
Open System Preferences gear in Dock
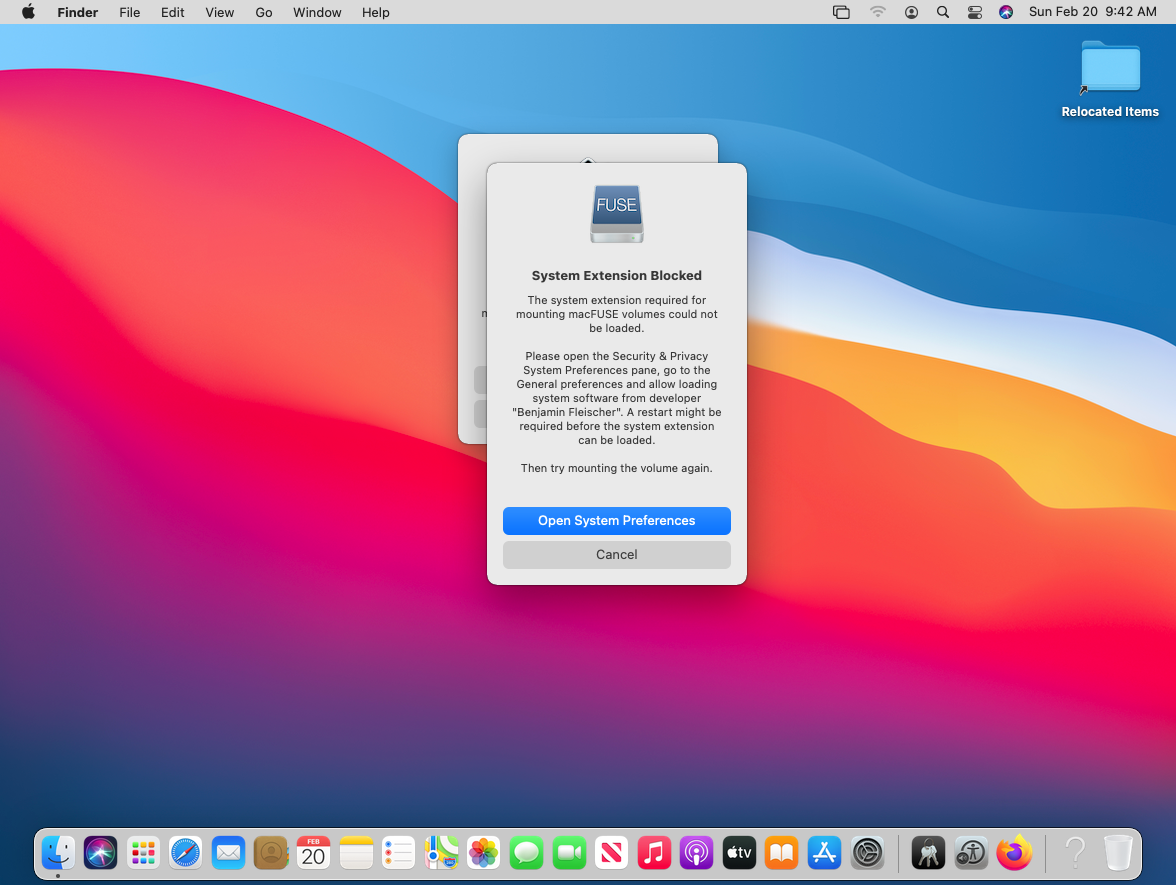pyautogui.click(x=867, y=853)
